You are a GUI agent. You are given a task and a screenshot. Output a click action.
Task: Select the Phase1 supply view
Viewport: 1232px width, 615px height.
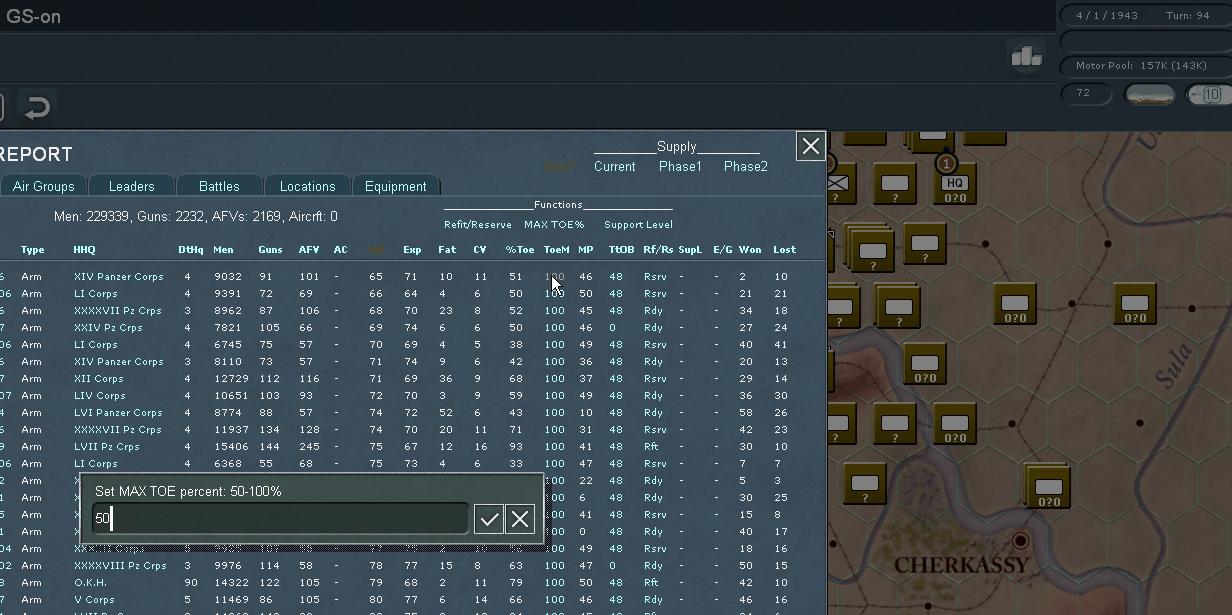pos(680,167)
